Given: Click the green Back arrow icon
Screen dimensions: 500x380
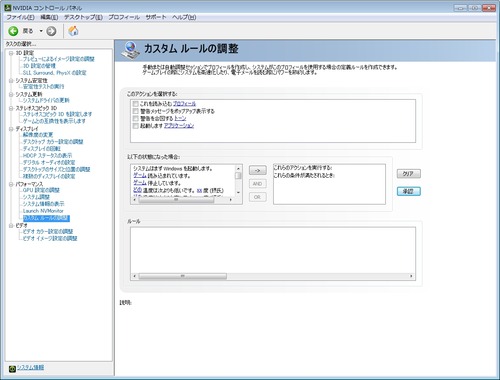Looking at the screenshot, I should click(x=13, y=31).
